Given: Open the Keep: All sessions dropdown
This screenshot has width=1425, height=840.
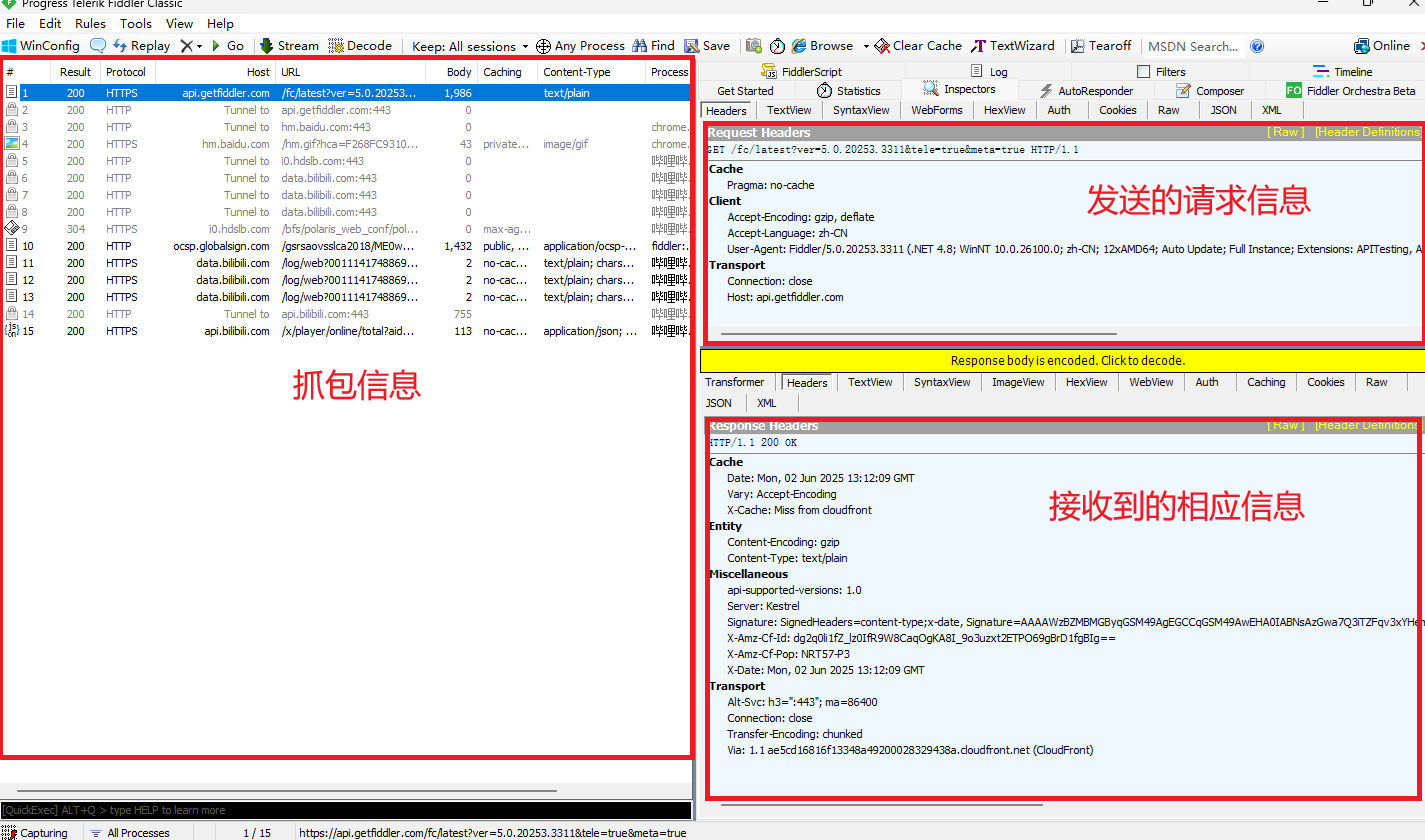Looking at the screenshot, I should tap(470, 46).
